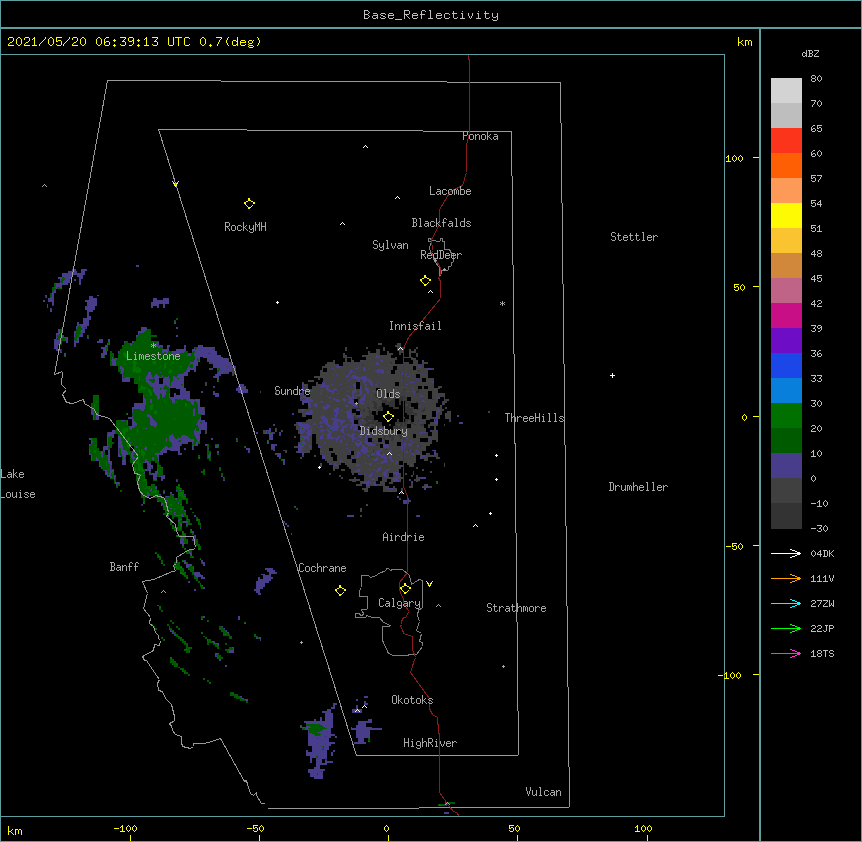Click the white 04DK arrow legend icon
Image resolution: width=862 pixels, height=842 pixels.
click(786, 553)
